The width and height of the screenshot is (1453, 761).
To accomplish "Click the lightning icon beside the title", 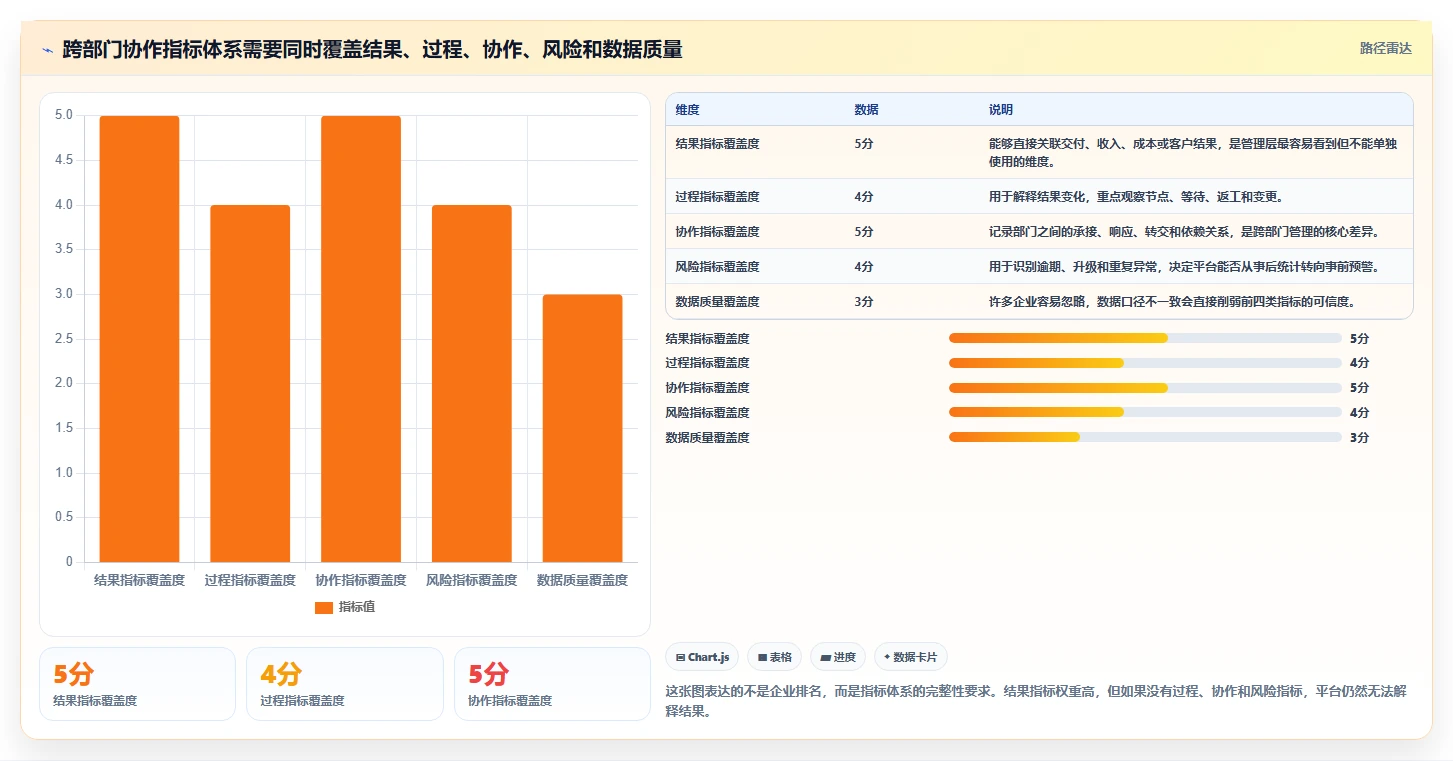I will click(x=47, y=50).
